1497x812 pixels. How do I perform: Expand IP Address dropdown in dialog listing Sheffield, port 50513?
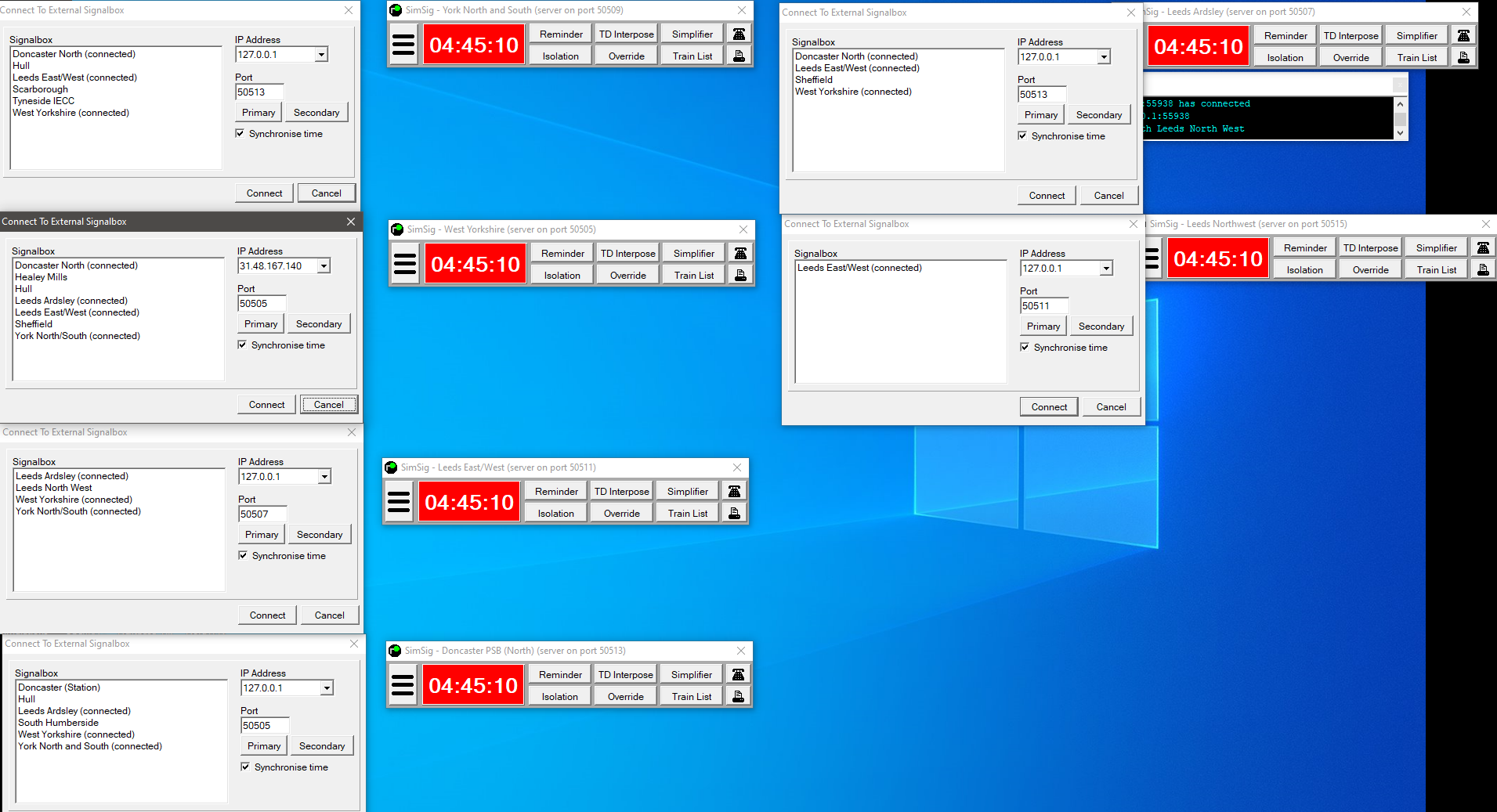pyautogui.click(x=1104, y=57)
